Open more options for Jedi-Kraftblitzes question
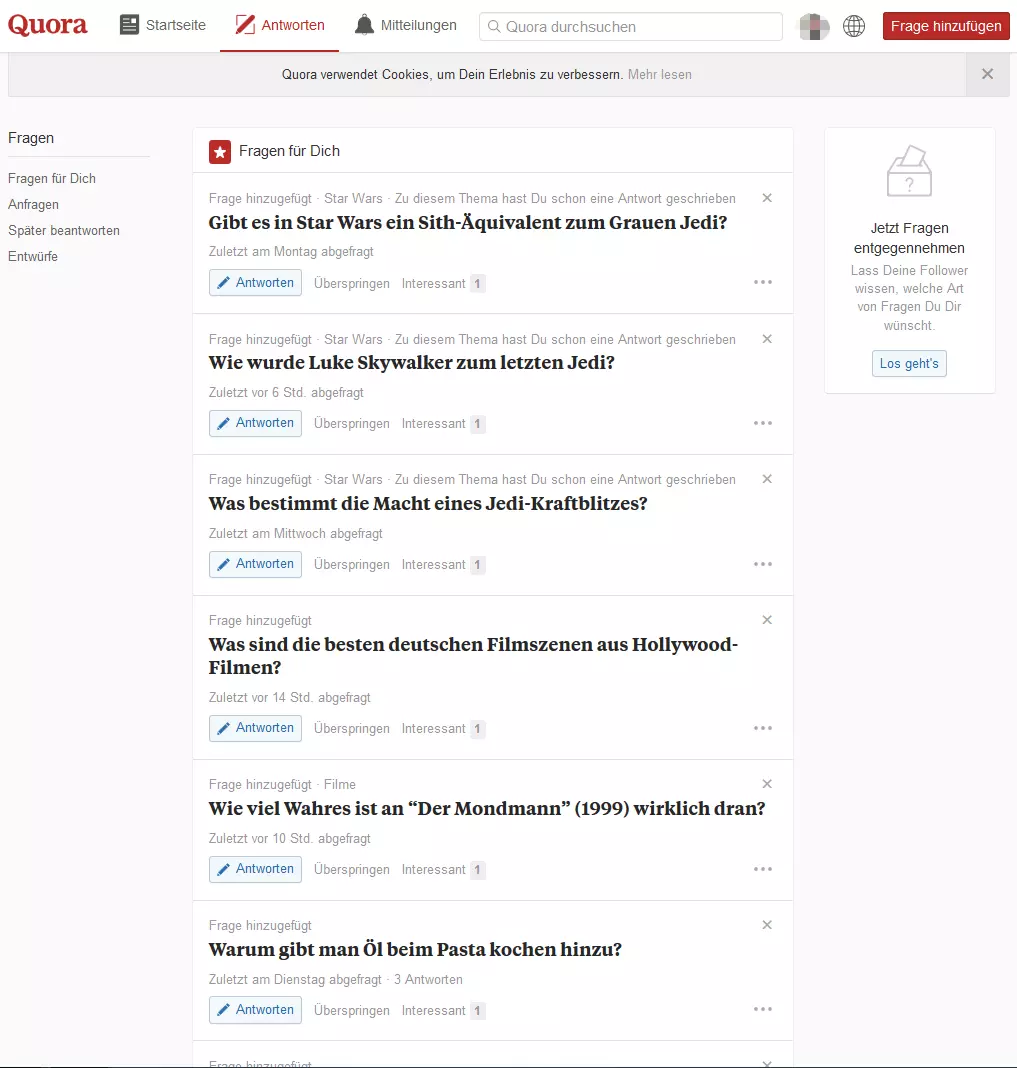Viewport: 1017px width, 1068px height. pos(763,564)
